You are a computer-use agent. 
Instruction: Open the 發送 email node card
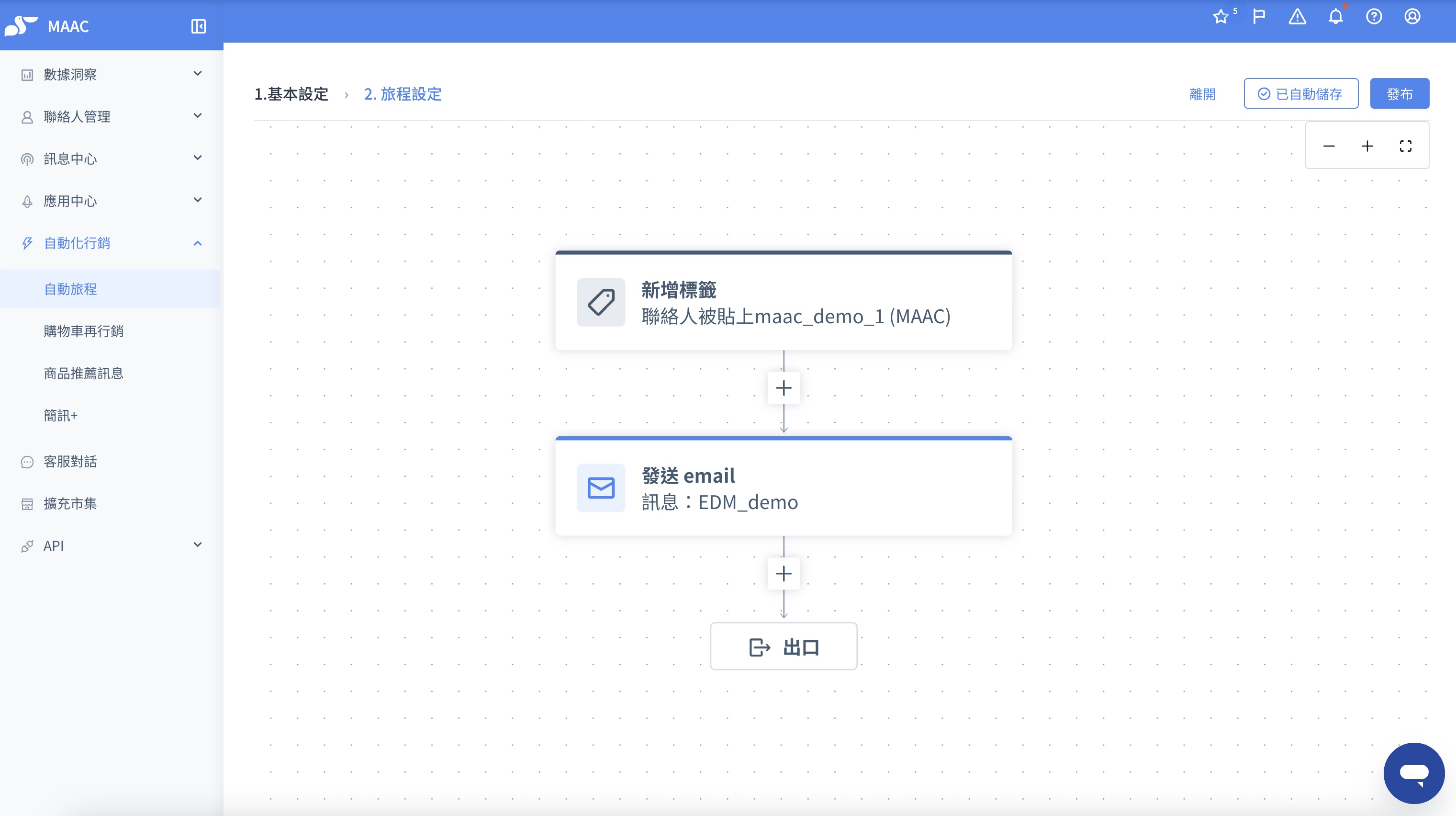point(784,487)
